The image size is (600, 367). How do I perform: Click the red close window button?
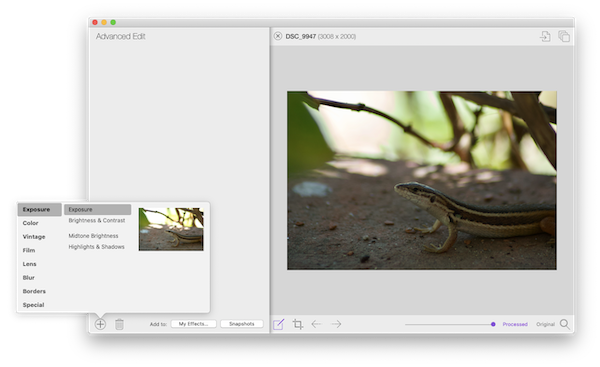point(95,22)
